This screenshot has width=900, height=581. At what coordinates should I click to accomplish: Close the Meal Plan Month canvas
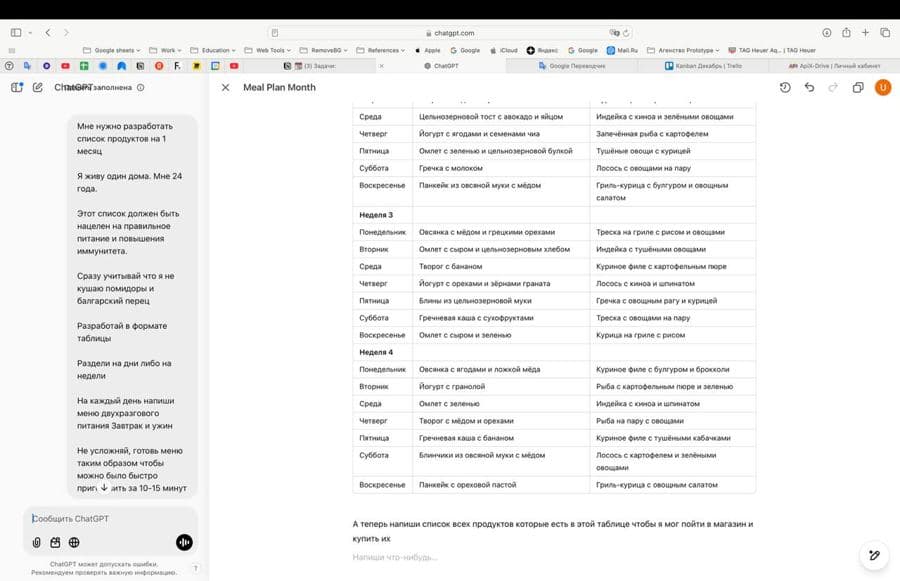(226, 87)
